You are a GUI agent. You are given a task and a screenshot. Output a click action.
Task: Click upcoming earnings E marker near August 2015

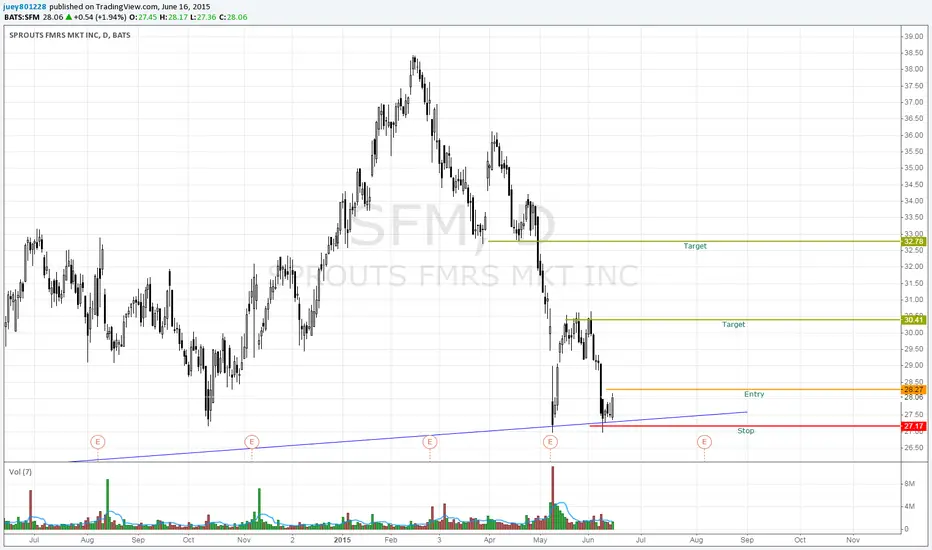[x=704, y=442]
